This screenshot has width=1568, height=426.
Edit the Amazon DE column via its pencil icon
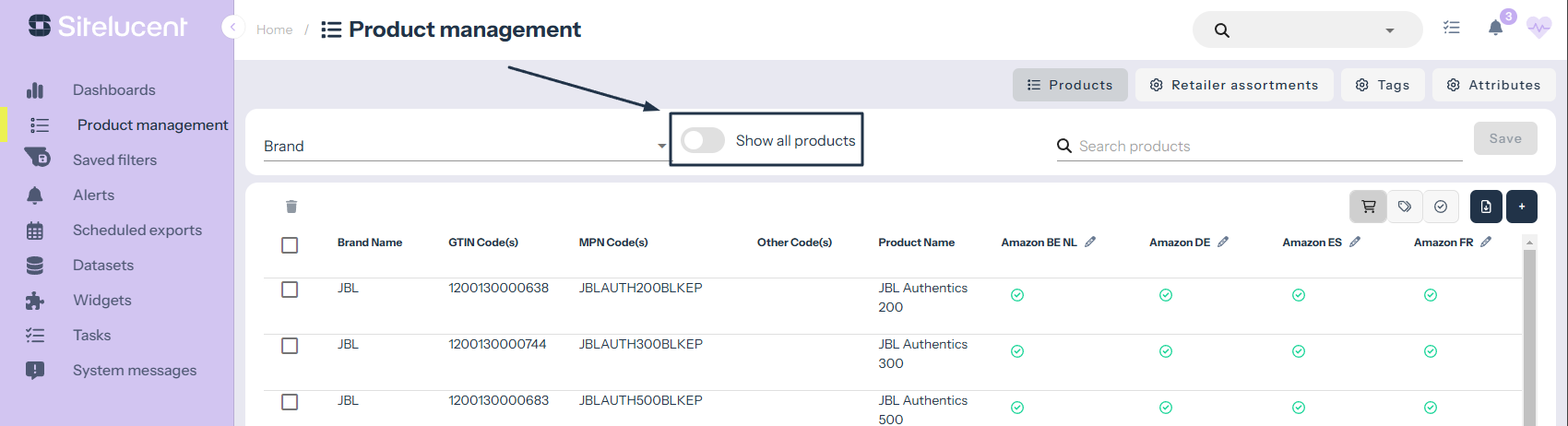[1223, 242]
